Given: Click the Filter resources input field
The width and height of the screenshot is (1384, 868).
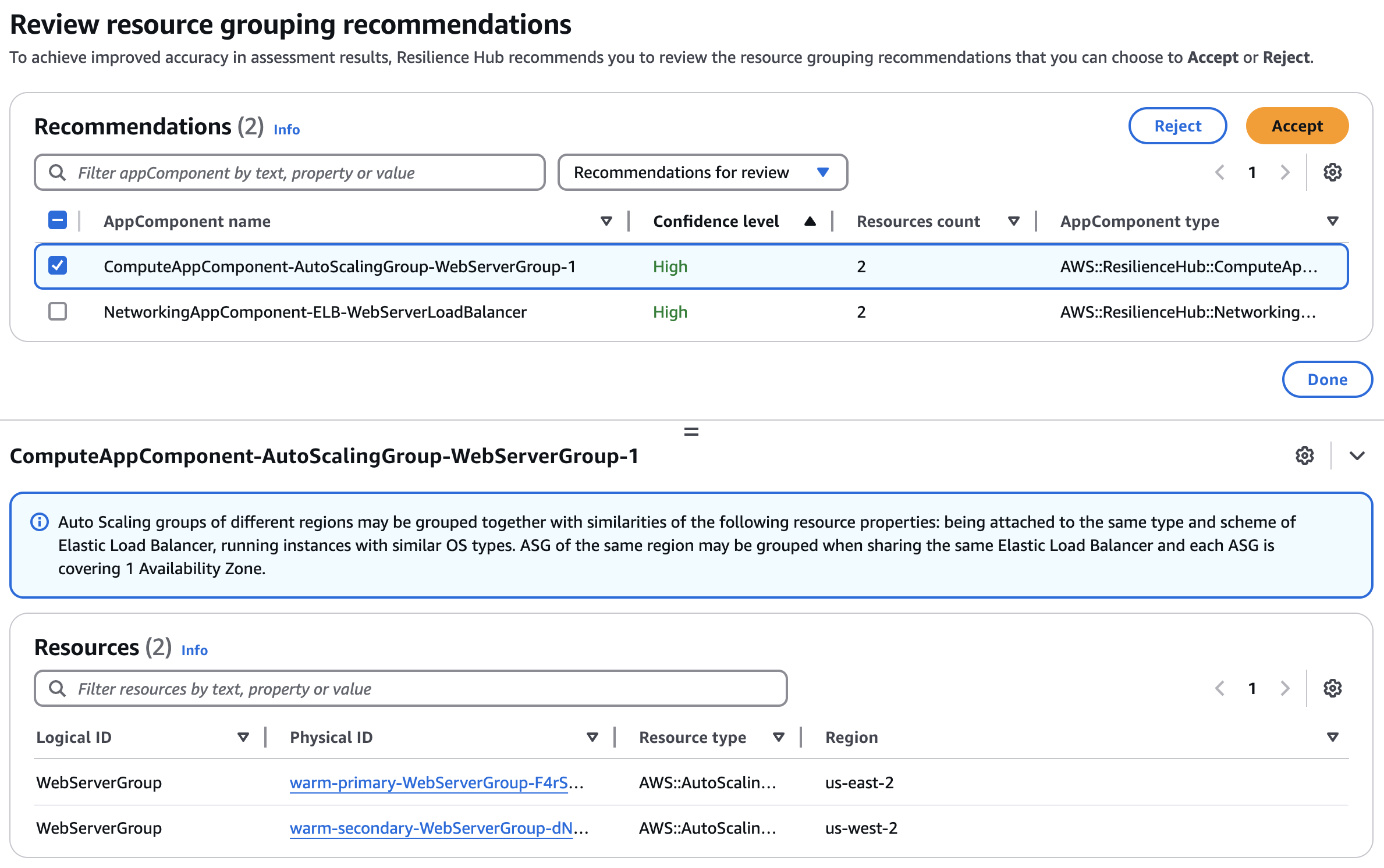Looking at the screenshot, I should (407, 688).
